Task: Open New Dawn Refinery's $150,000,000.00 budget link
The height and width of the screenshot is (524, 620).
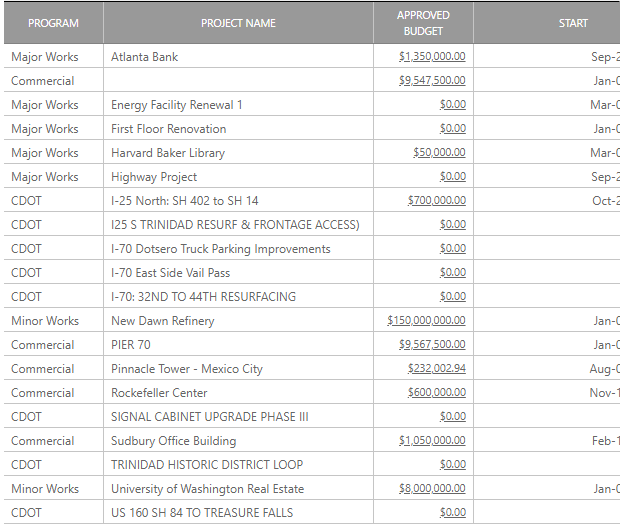Action: (426, 320)
